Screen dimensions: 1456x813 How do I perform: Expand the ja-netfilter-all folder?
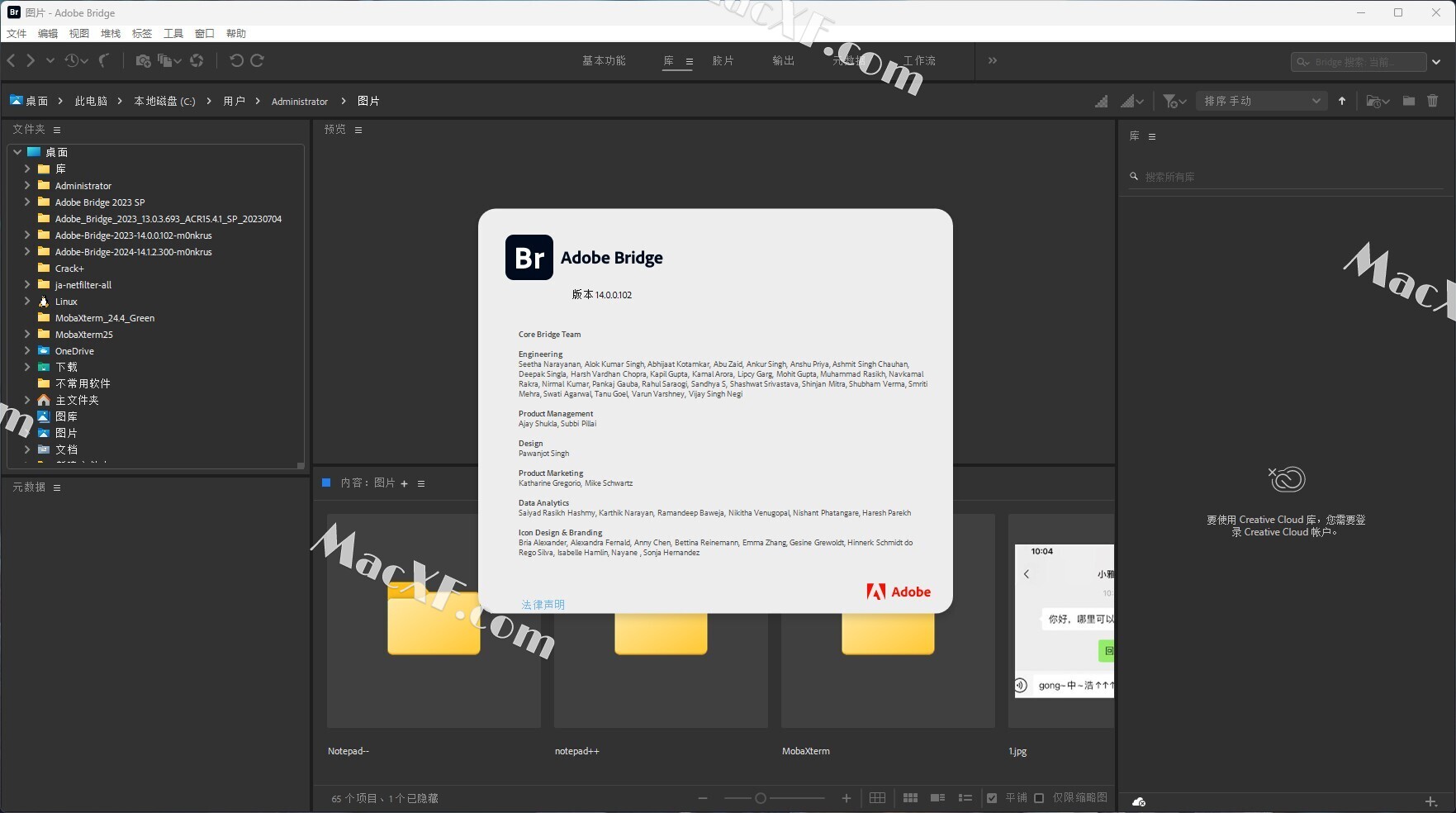(x=27, y=284)
